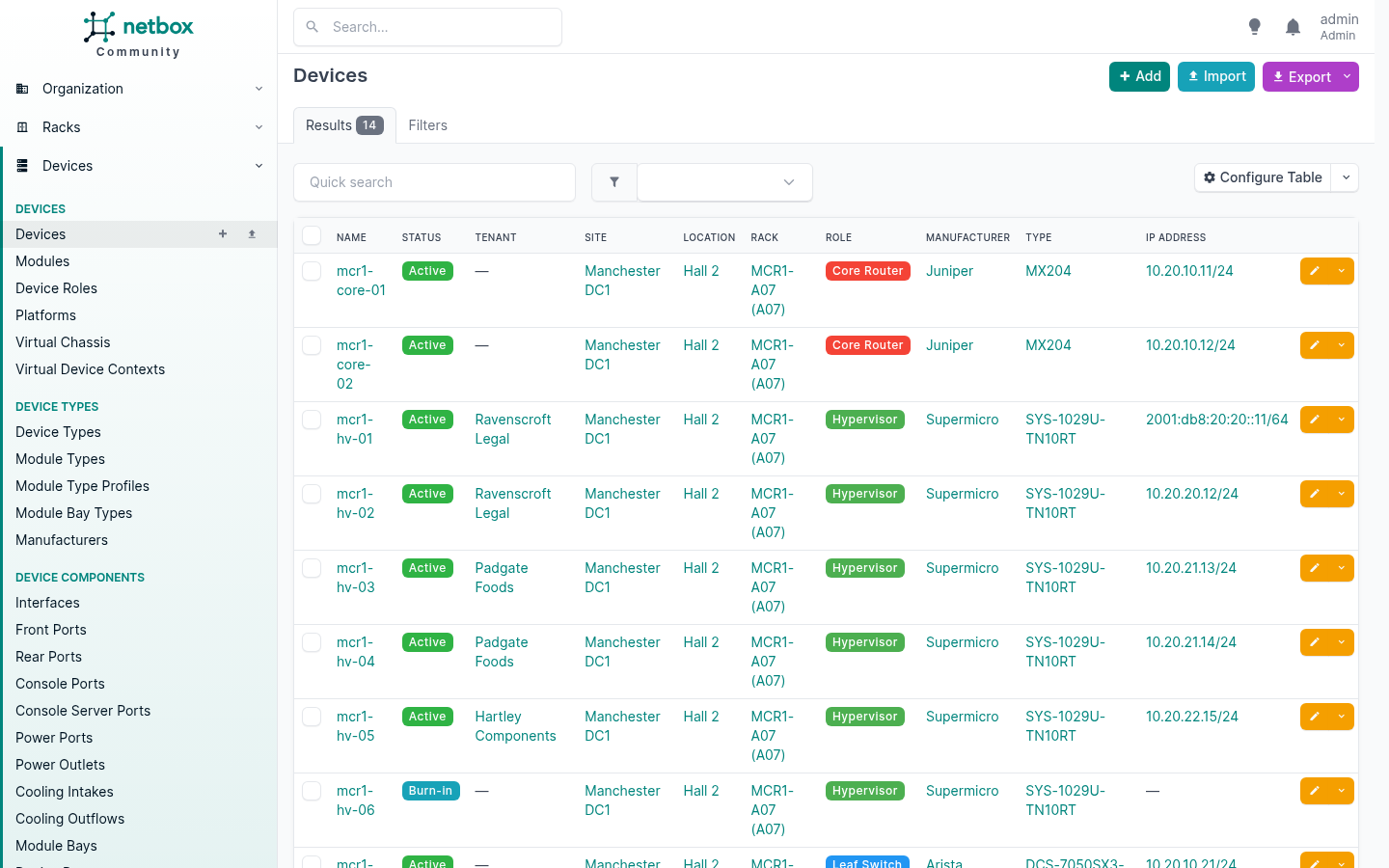This screenshot has width=1389, height=868.
Task: Click the Organization menu icon in sidebar
Action: (x=22, y=89)
